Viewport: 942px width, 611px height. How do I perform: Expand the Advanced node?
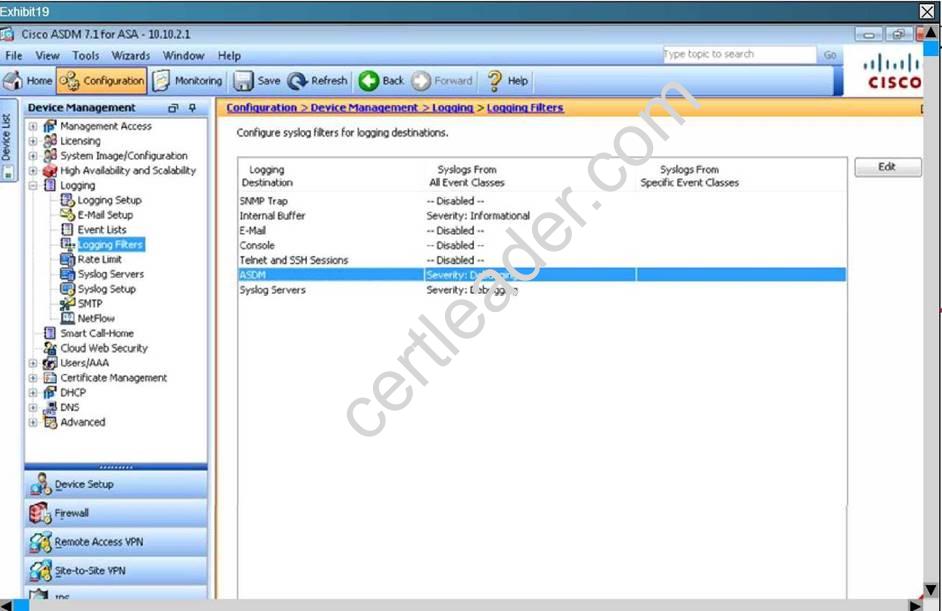tap(33, 422)
